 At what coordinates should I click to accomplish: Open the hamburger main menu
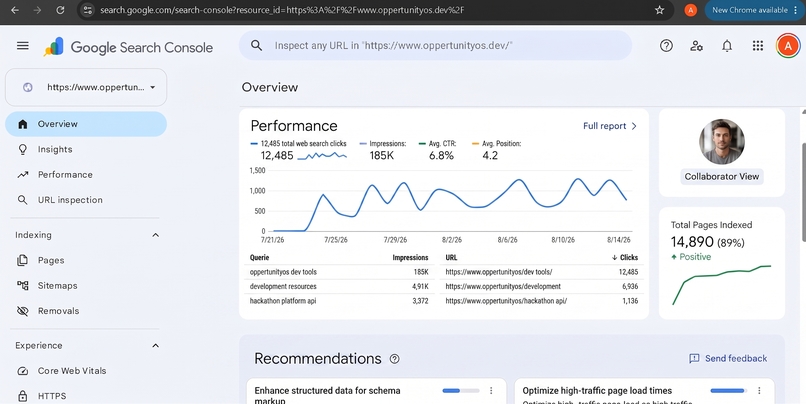pyautogui.click(x=23, y=46)
